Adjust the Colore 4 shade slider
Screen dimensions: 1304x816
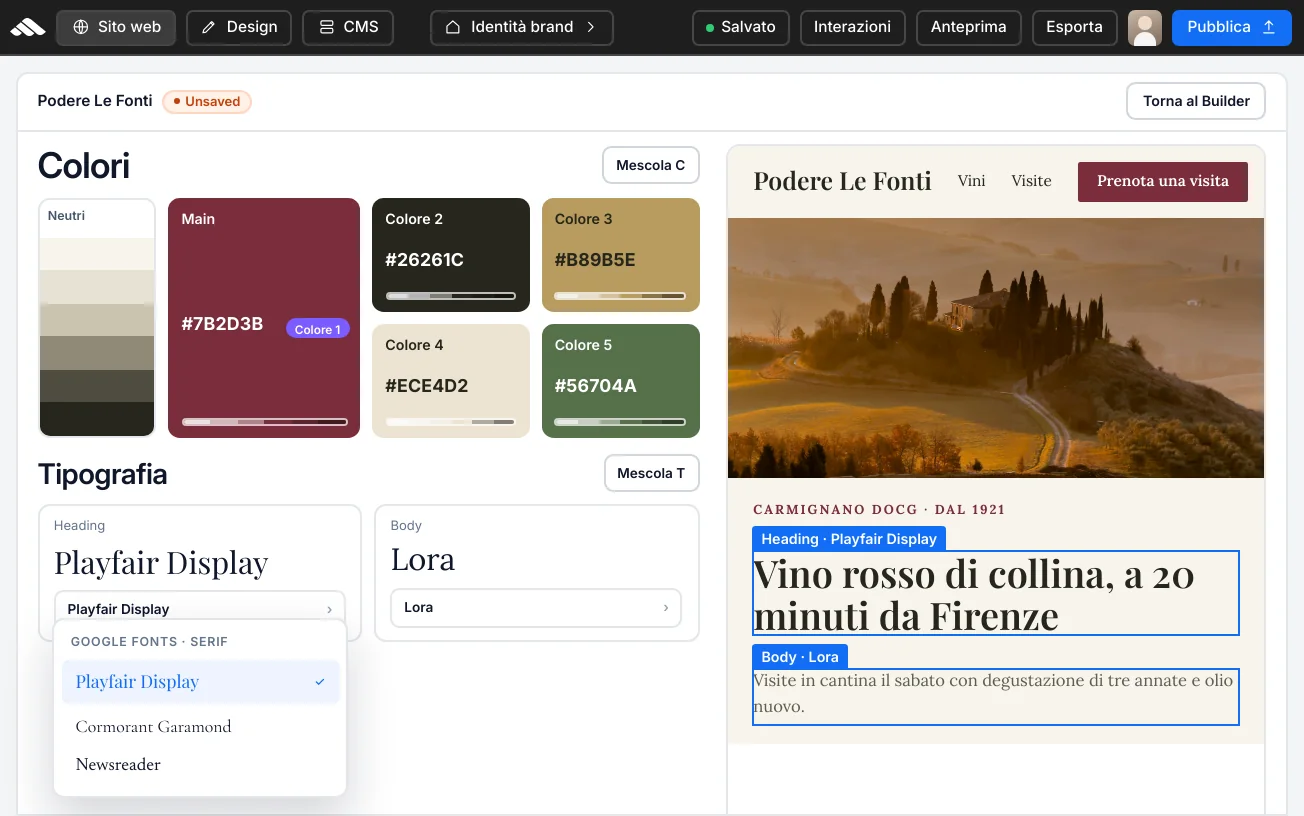451,422
